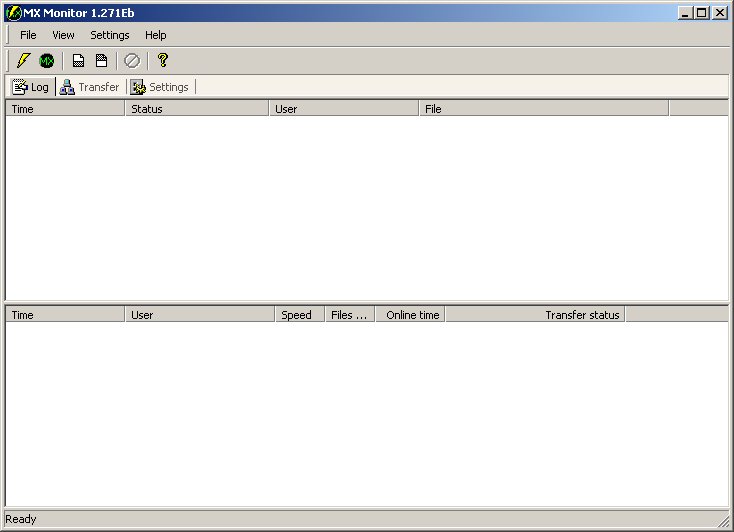This screenshot has height=532, width=734.
Task: Sort the log by File column header
Action: click(543, 109)
